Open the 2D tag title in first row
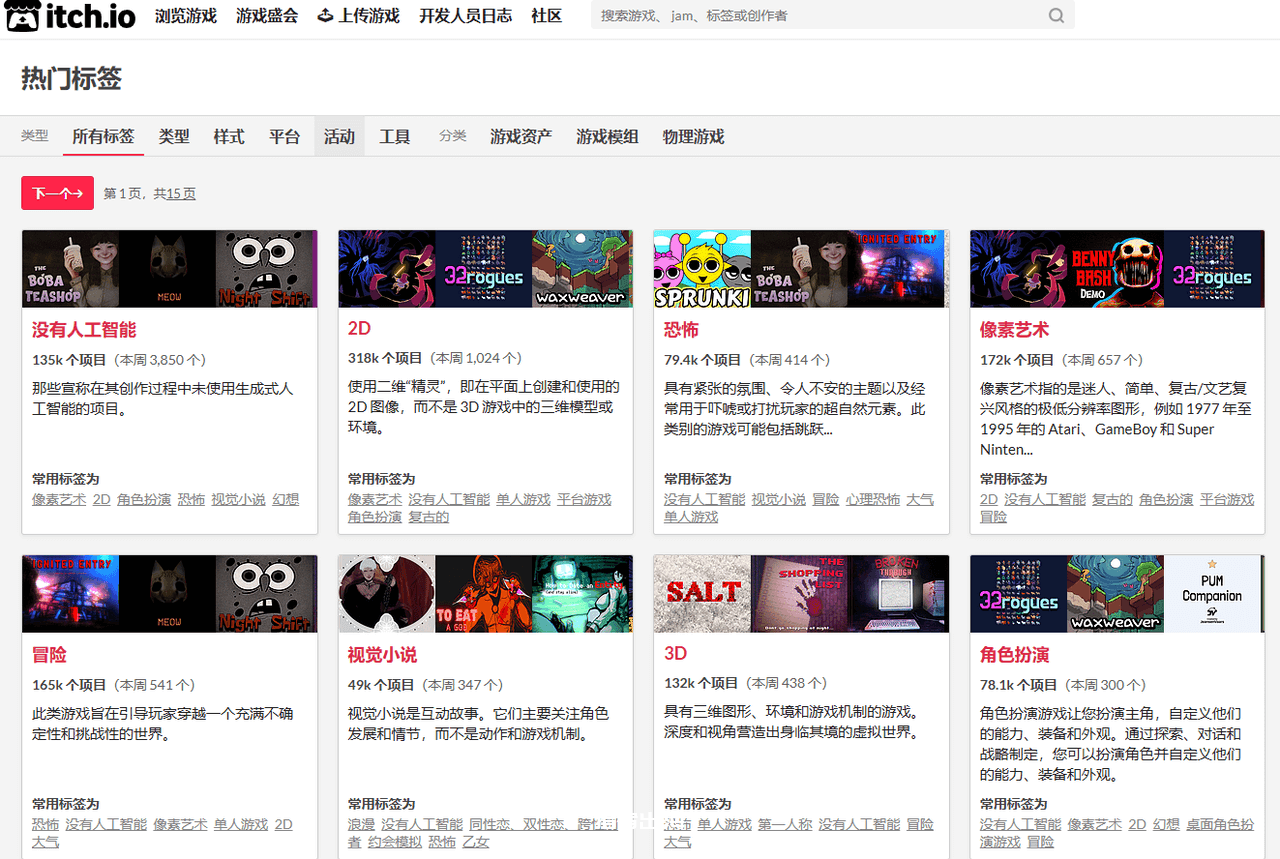 tap(360, 328)
